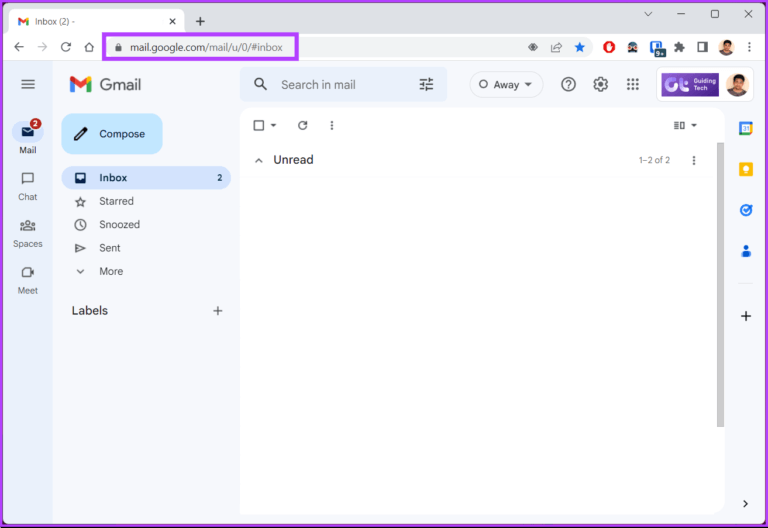768x528 pixels.
Task: Open Google Tasks in side panel
Action: coord(746,210)
